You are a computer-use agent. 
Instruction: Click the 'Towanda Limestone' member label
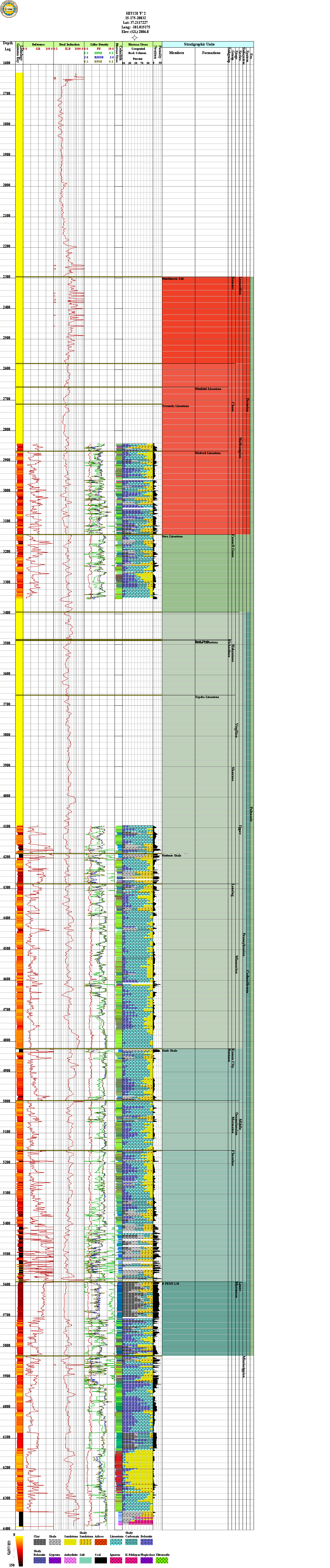pyautogui.click(x=175, y=406)
